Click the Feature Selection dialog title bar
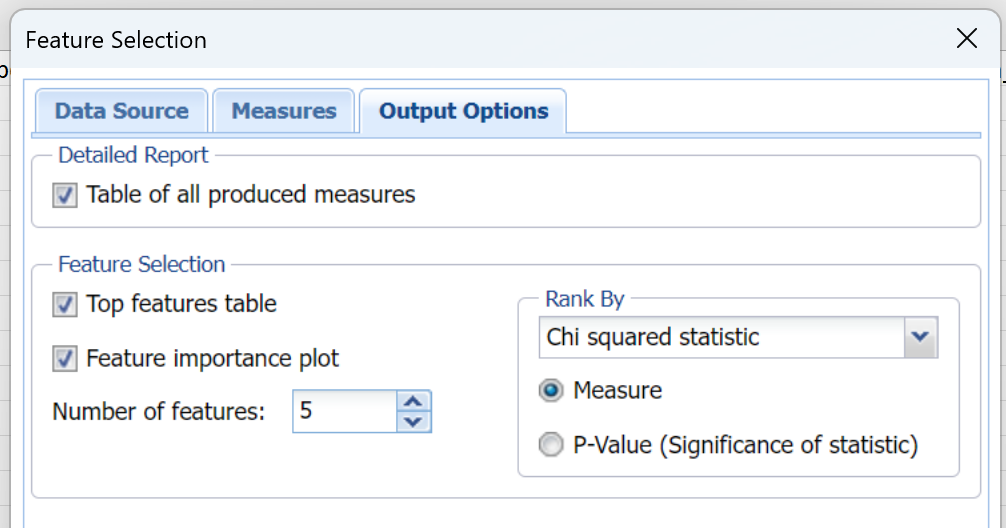Image resolution: width=1006 pixels, height=528 pixels. 500,40
